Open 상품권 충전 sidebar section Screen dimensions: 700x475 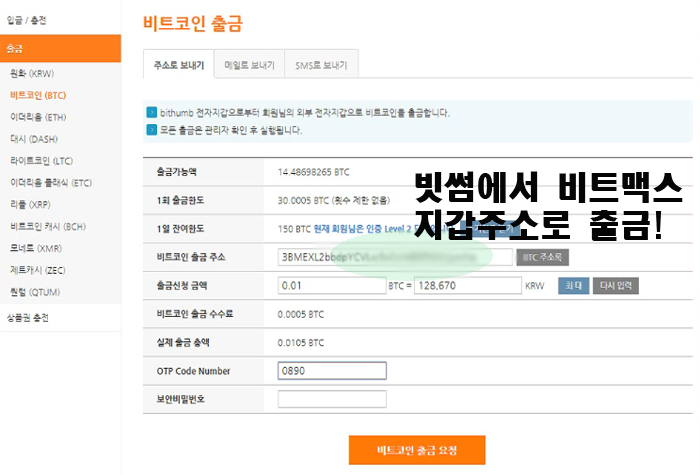(x=28, y=318)
